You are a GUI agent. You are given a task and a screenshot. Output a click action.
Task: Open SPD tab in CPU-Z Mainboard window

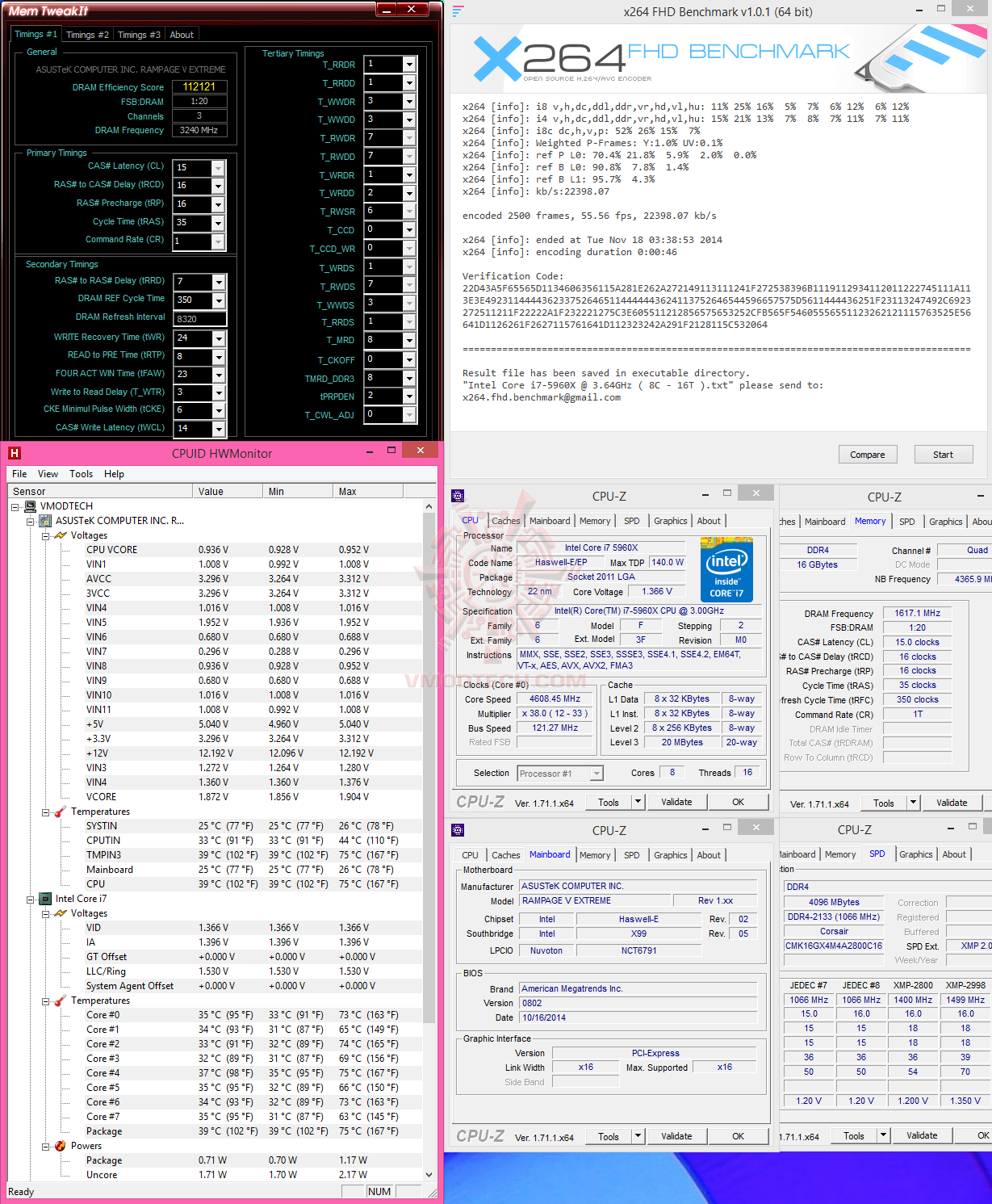click(632, 855)
